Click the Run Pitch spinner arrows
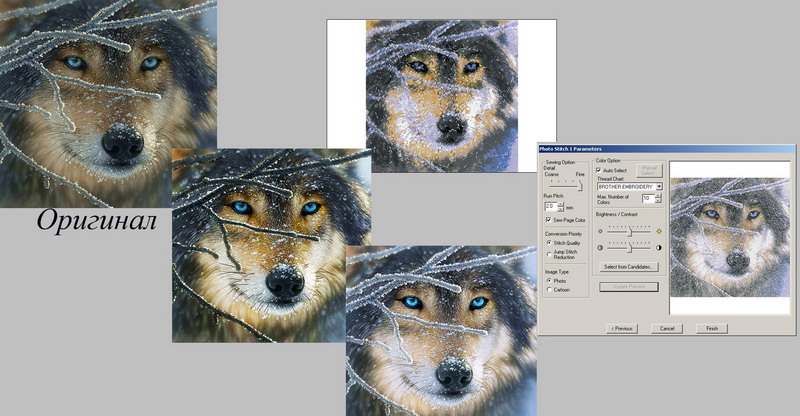 click(562, 206)
